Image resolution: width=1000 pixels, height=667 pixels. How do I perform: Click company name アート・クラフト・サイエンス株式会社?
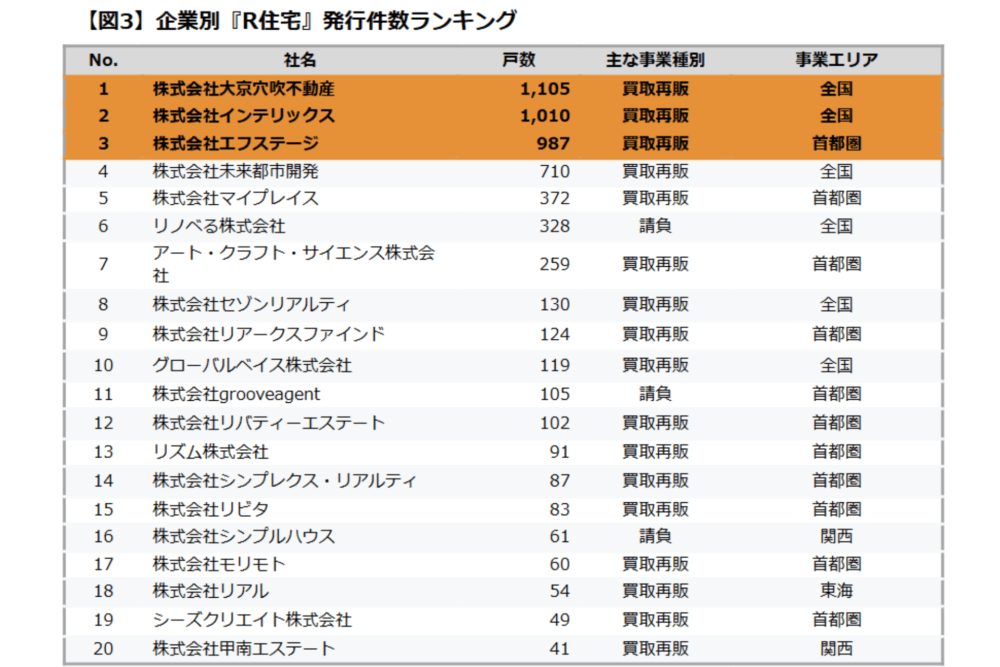[x=293, y=264]
